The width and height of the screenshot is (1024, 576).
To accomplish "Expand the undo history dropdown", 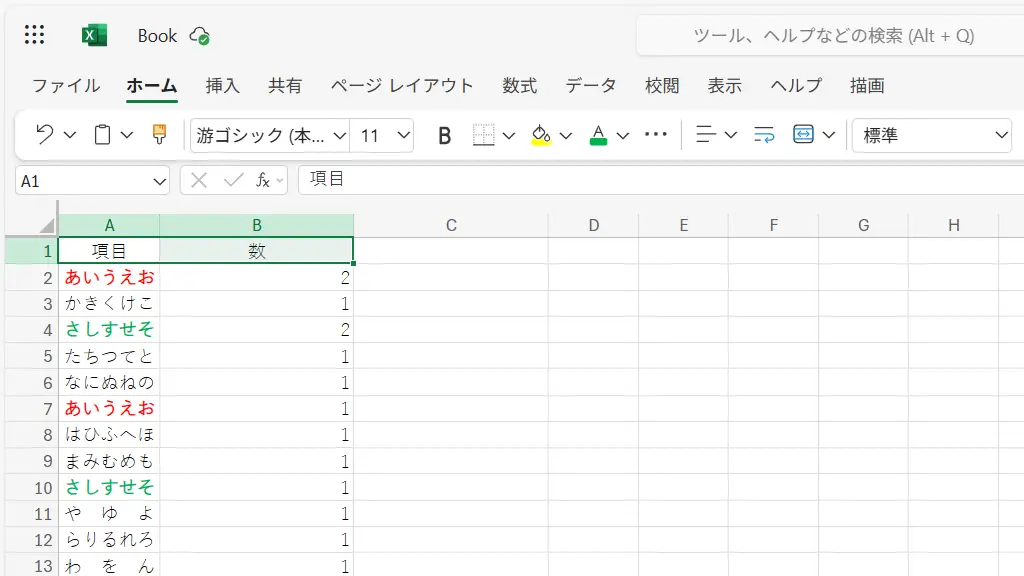I will 70,135.
